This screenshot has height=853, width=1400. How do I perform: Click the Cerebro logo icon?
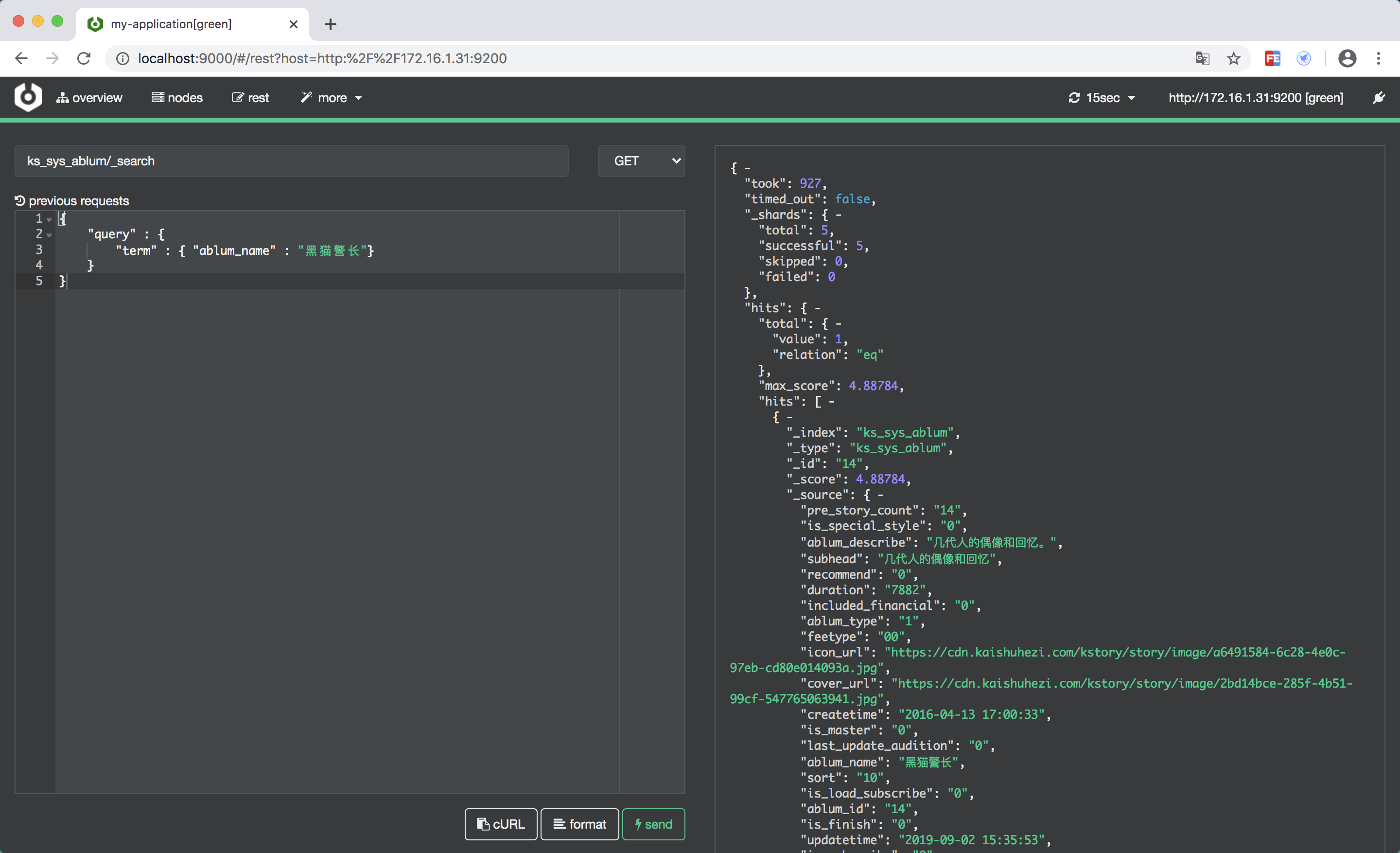(28, 97)
